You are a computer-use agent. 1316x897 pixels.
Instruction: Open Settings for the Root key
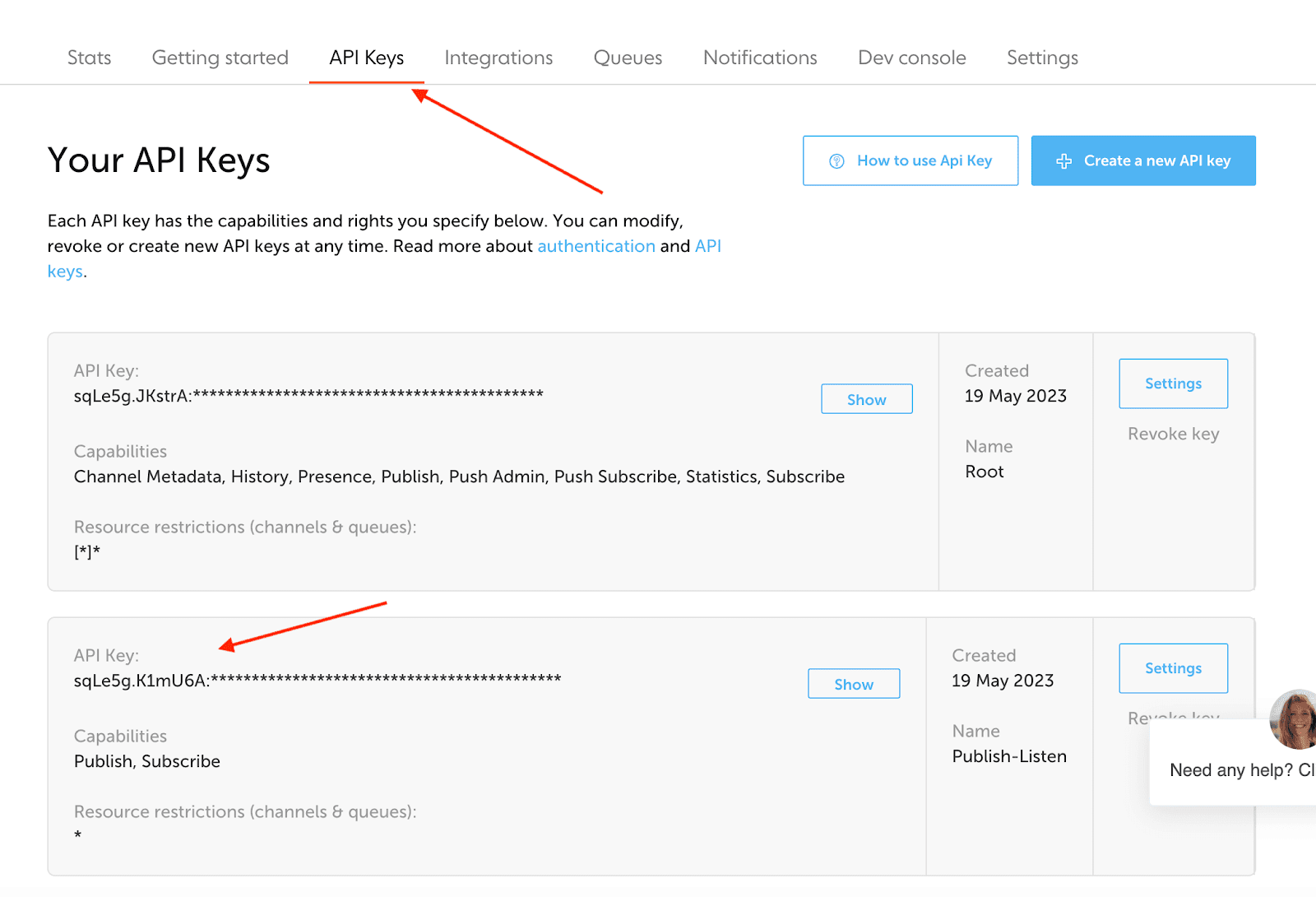pos(1173,383)
